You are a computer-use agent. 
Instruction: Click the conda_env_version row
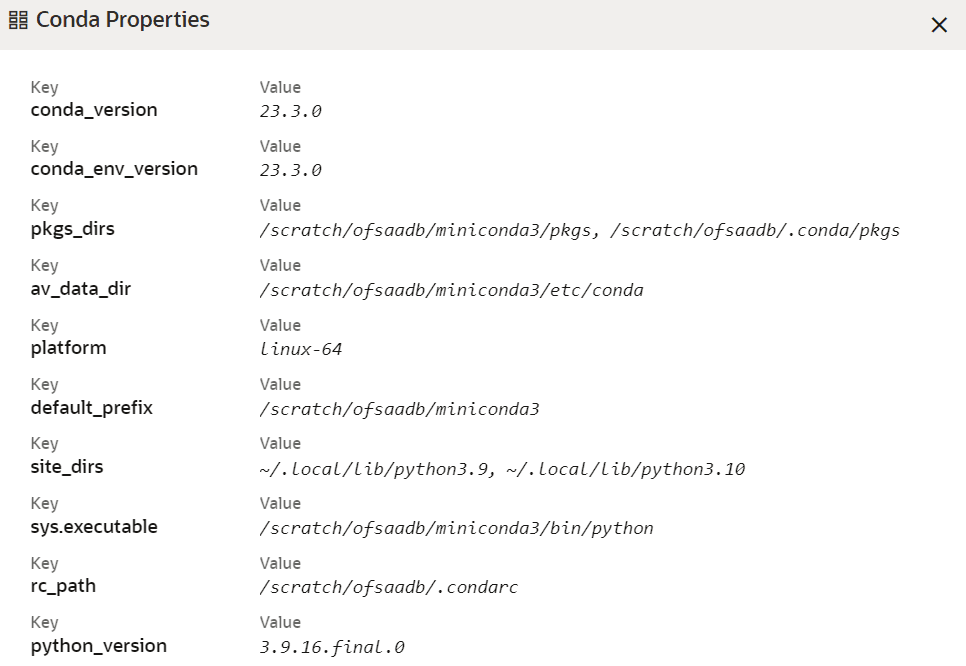point(113,169)
